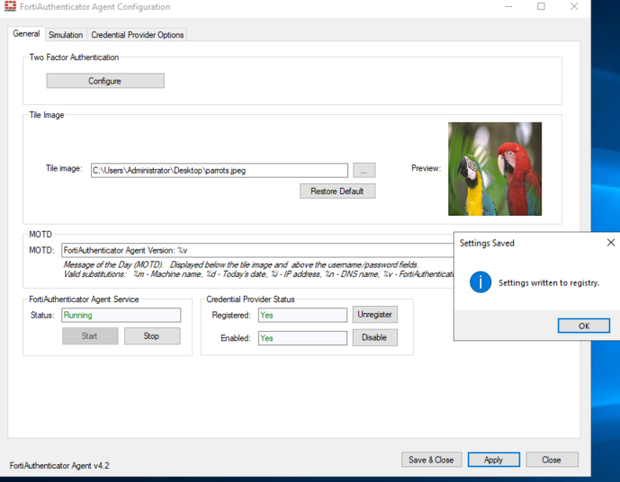The width and height of the screenshot is (620, 482).
Task: Minimize the Agent Configuration window
Action: (x=508, y=6)
